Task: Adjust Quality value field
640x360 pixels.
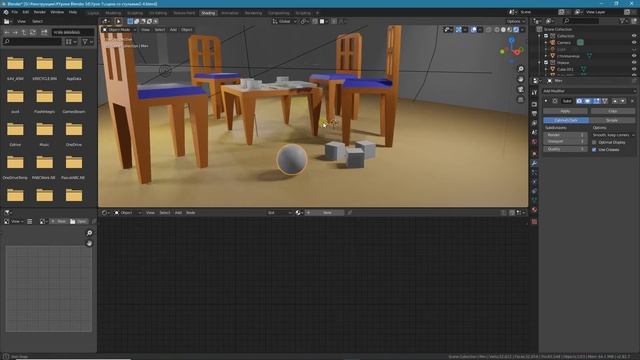Action: tap(565, 149)
